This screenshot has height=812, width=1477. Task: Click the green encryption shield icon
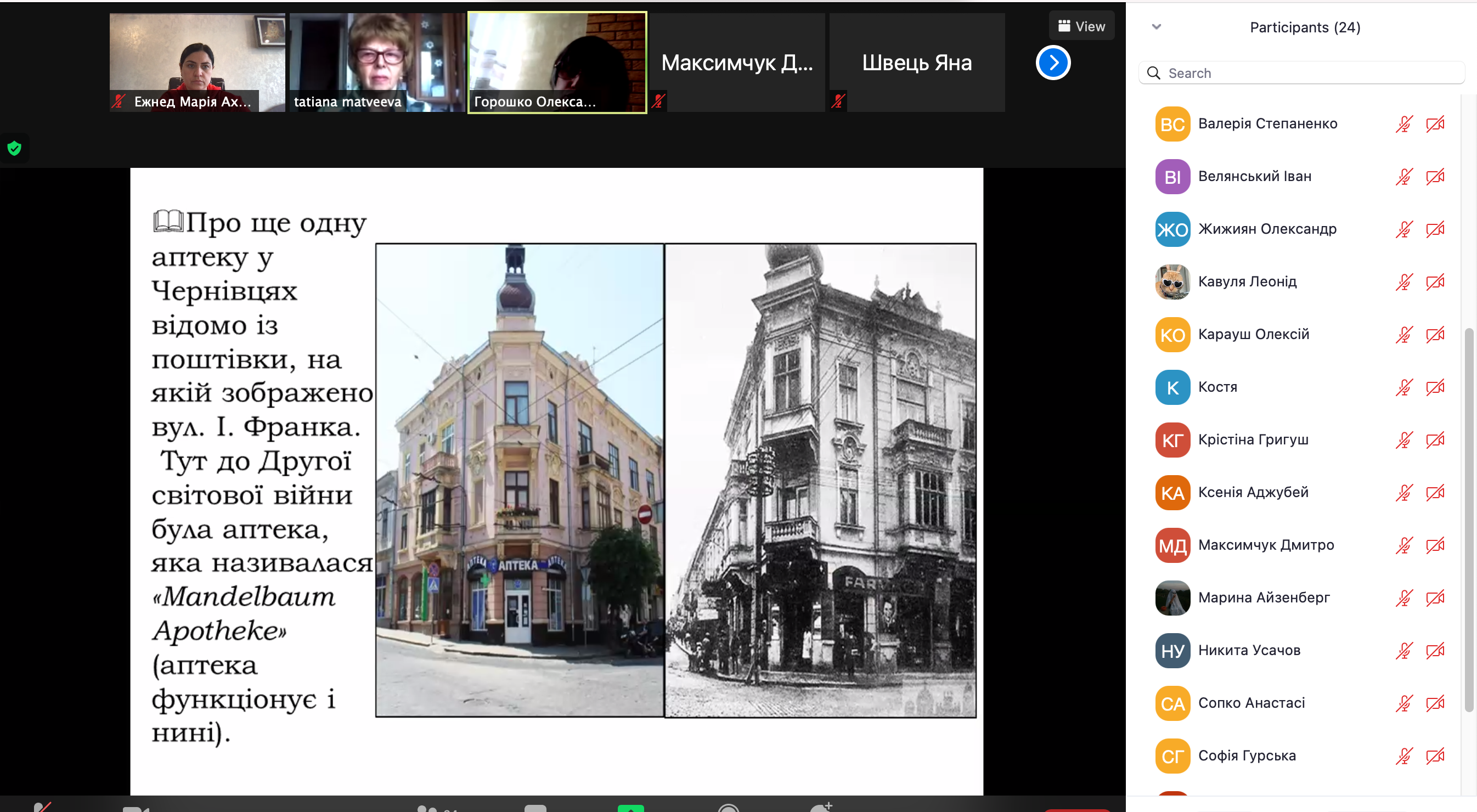(14, 149)
